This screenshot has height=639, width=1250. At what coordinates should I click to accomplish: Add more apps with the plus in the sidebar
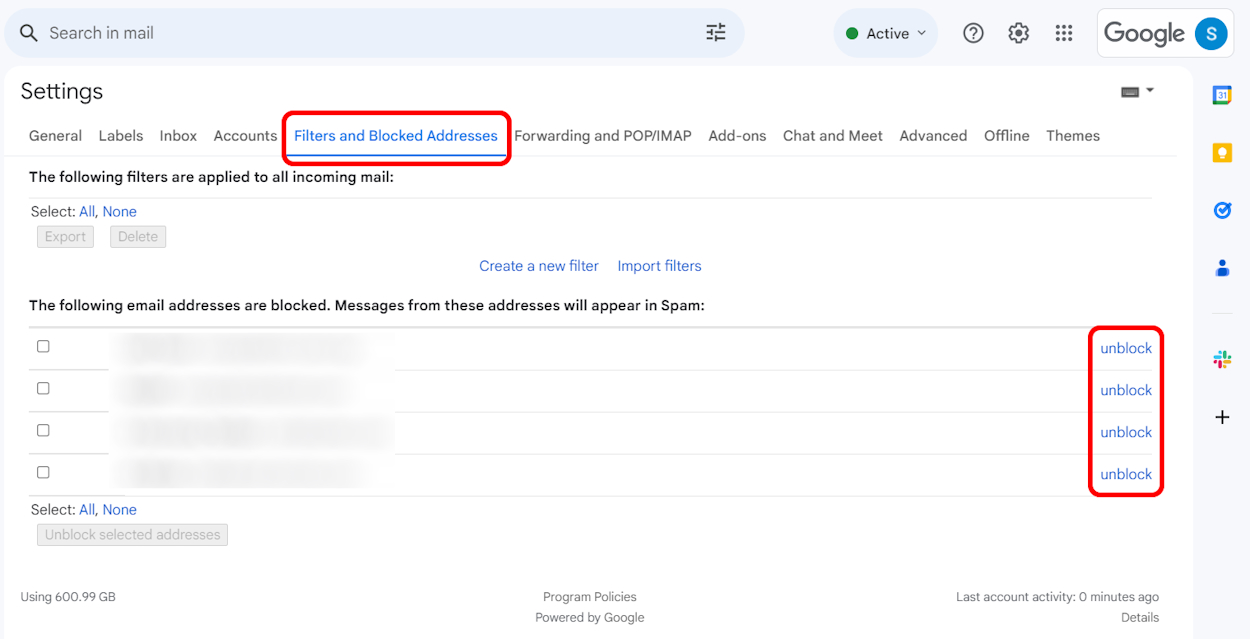1222,417
